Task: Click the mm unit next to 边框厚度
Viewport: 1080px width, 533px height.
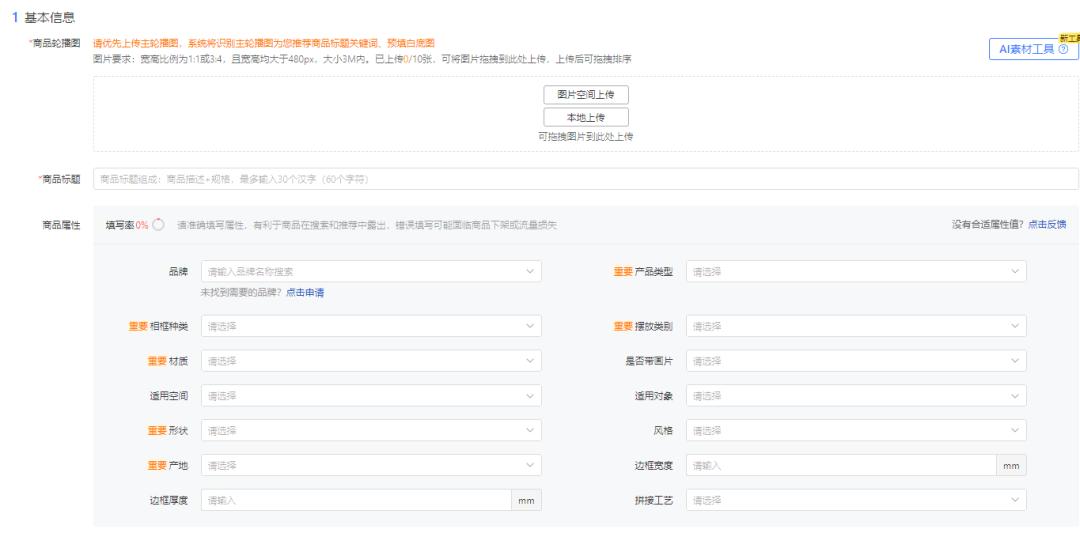Action: tap(526, 501)
